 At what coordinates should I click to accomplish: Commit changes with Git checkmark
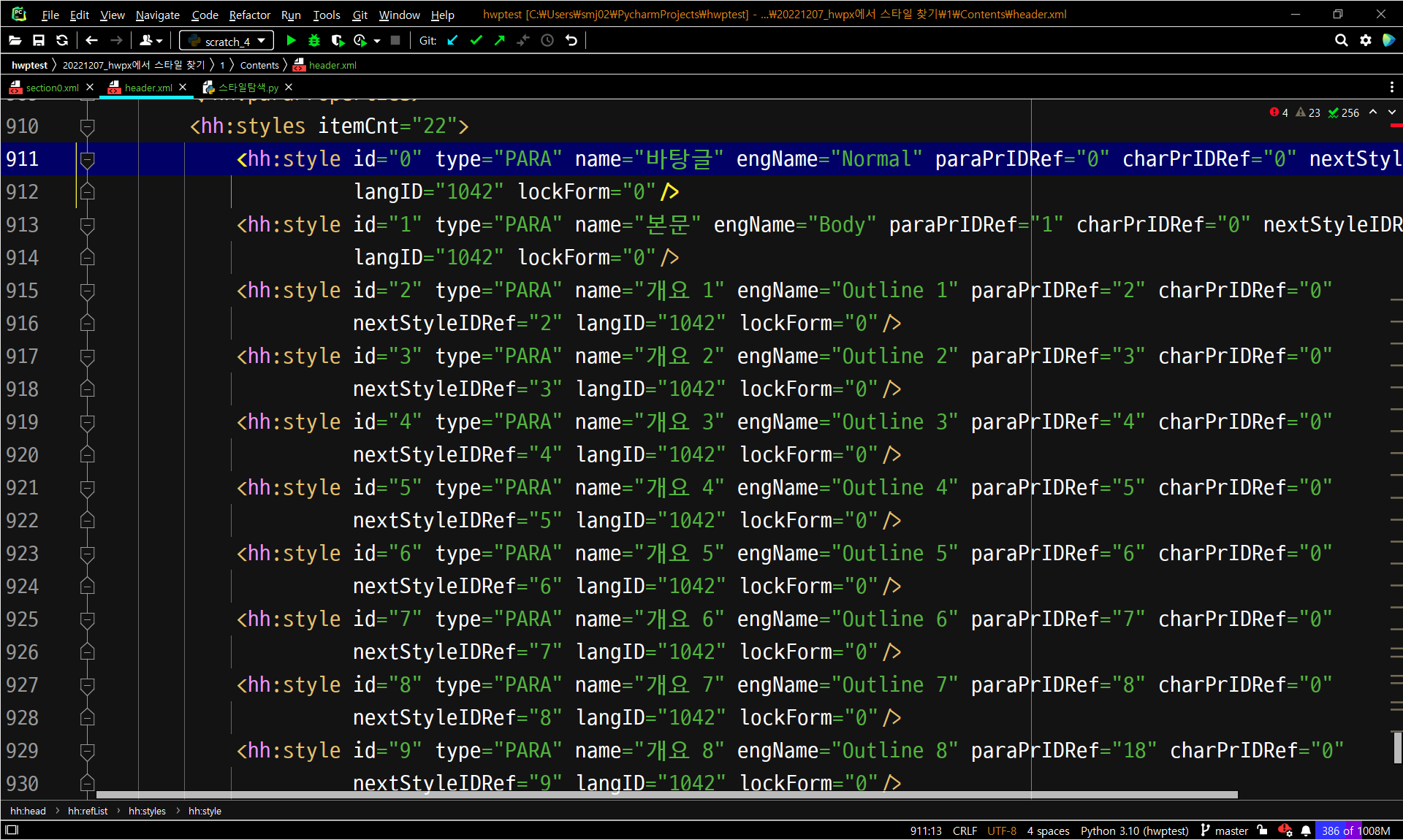pyautogui.click(x=476, y=41)
